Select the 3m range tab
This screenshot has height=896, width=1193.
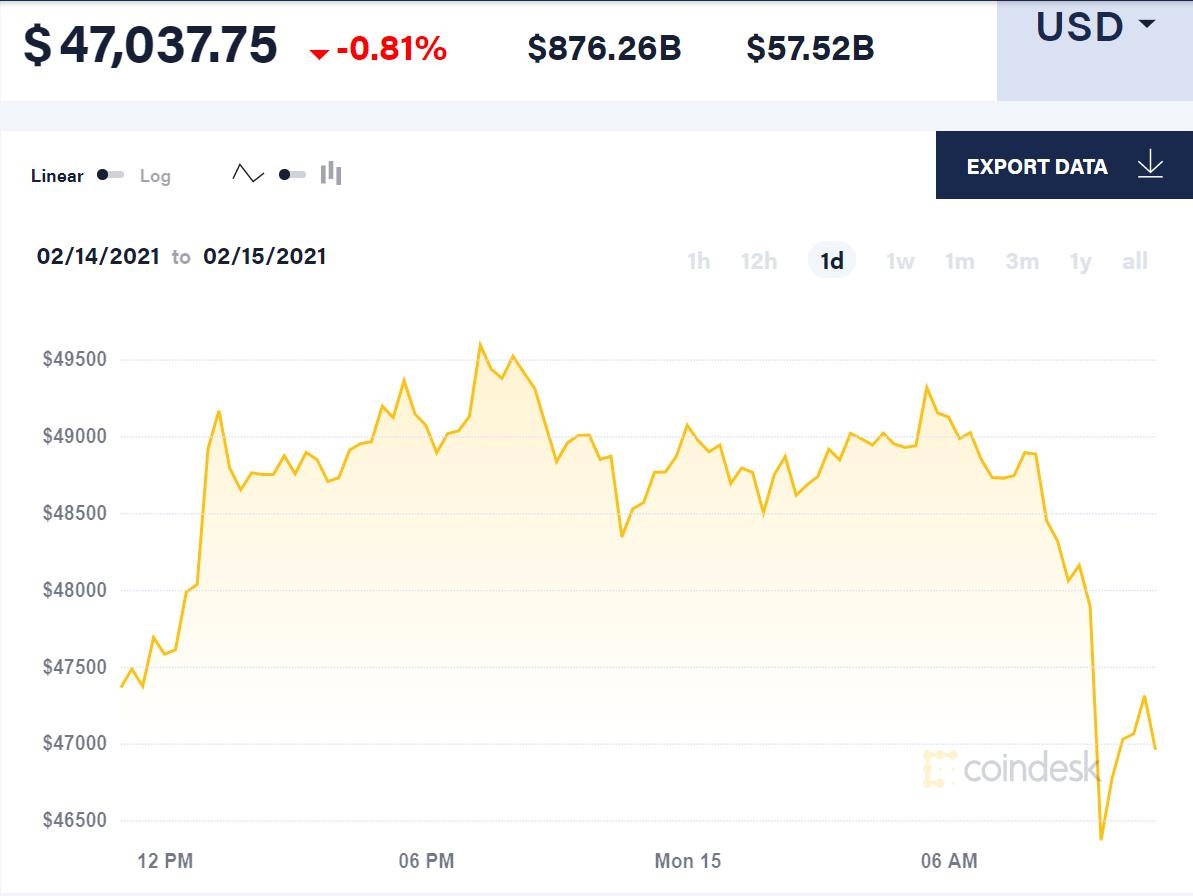click(x=1021, y=261)
